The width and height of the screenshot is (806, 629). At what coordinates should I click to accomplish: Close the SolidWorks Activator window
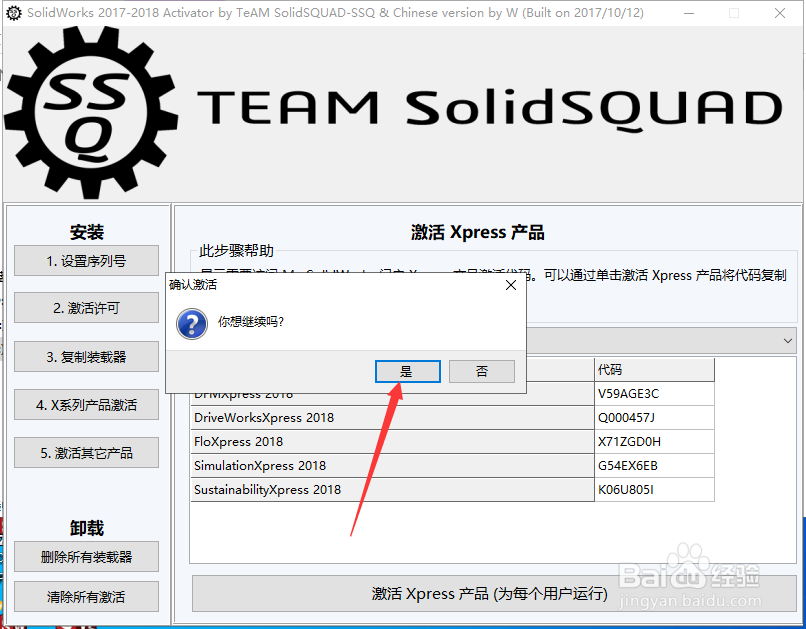point(780,13)
